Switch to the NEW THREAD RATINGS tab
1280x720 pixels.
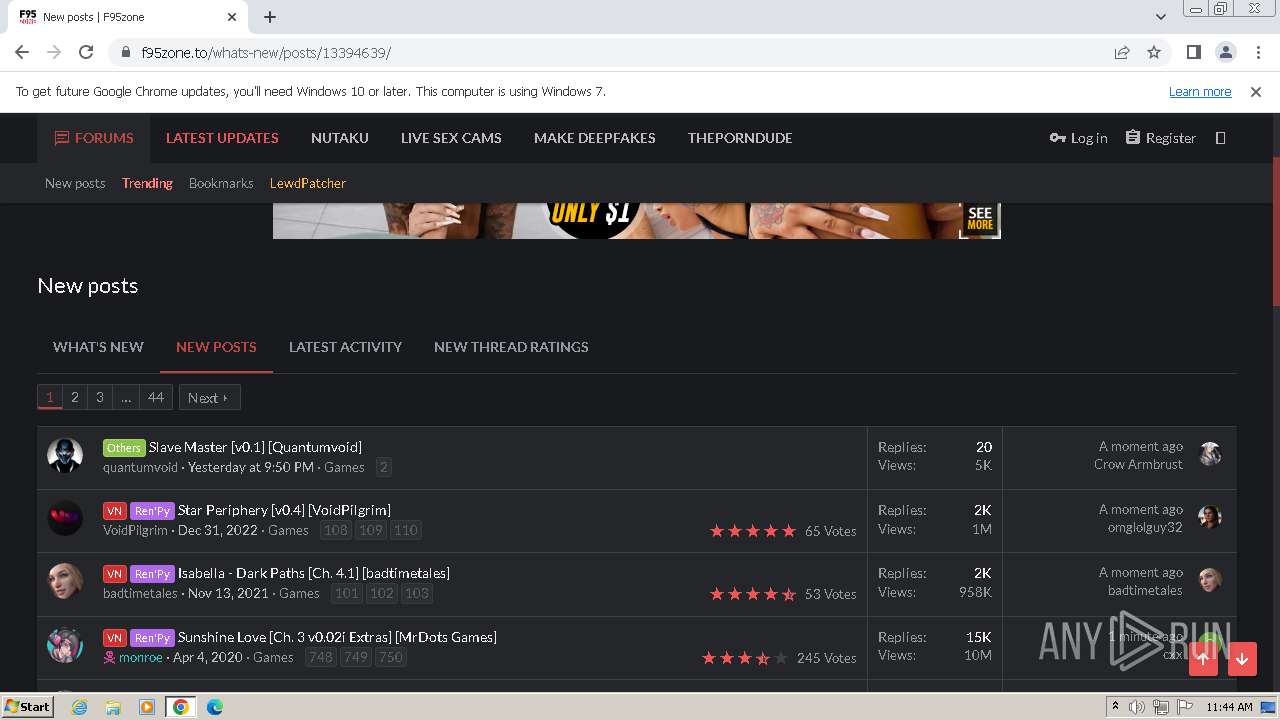pyautogui.click(x=511, y=347)
